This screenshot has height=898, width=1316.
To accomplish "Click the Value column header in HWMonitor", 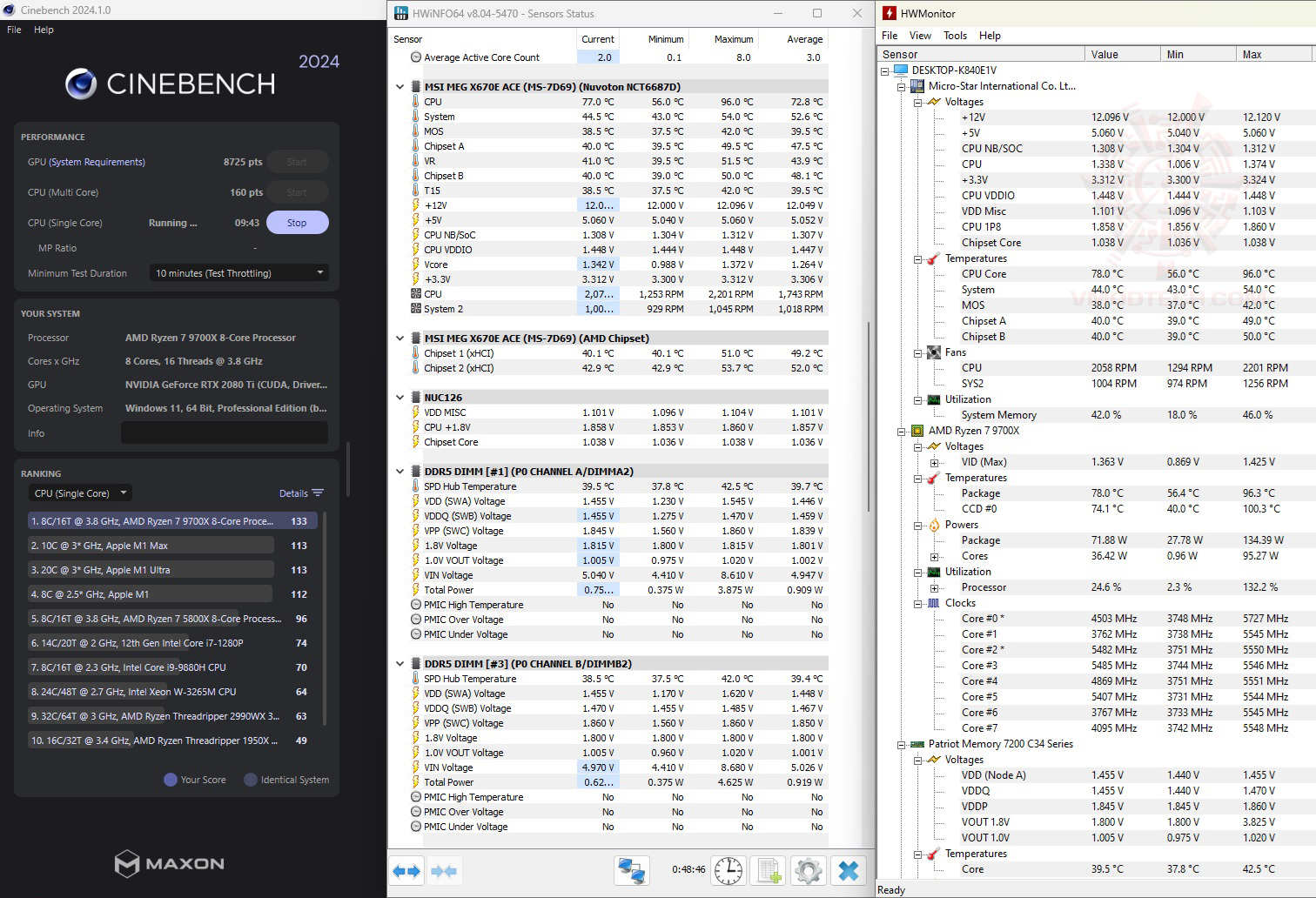I will [1122, 54].
